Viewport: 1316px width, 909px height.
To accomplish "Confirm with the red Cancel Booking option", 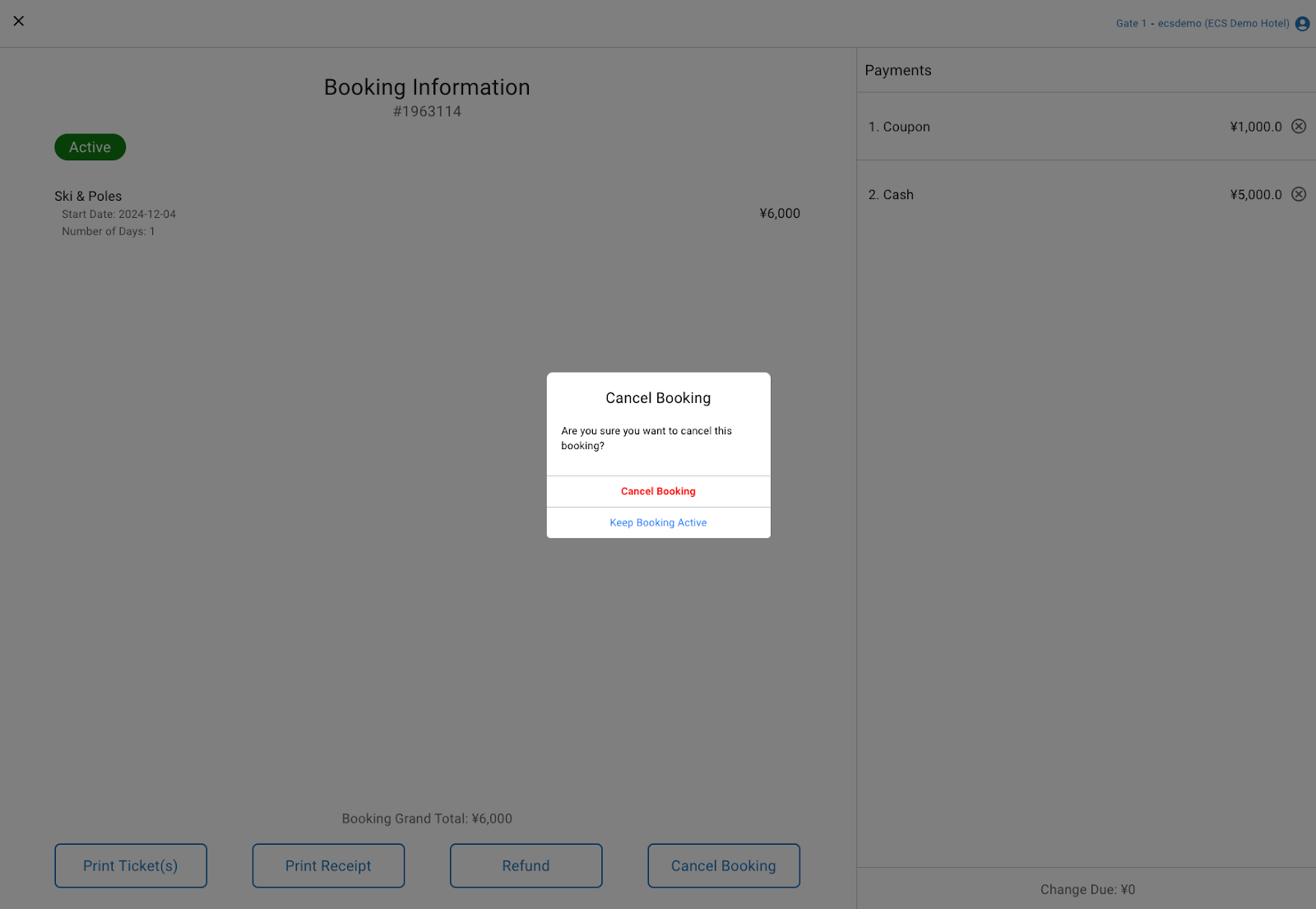I will [658, 491].
